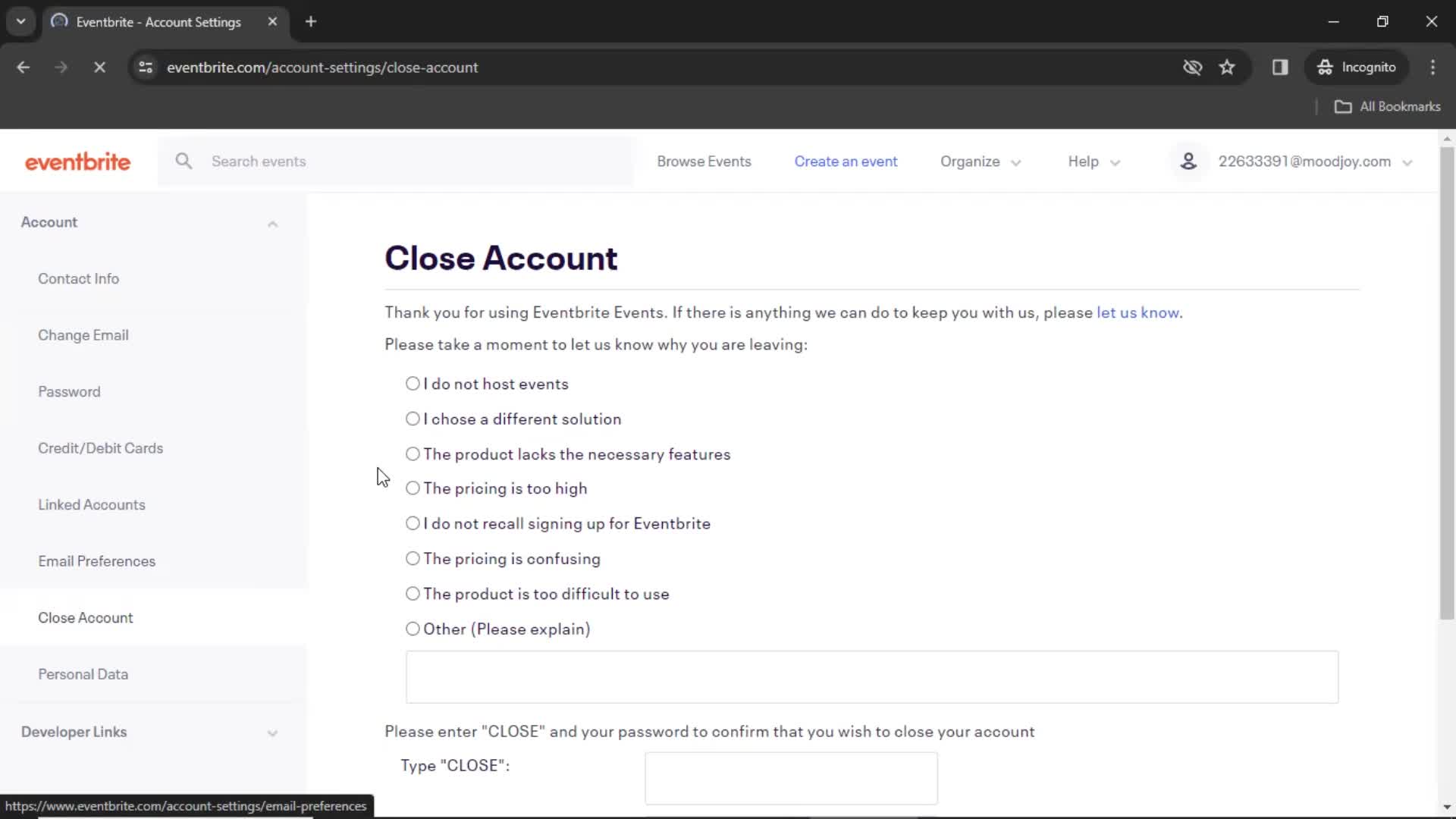Open the Browse Events menu tab
This screenshot has width=1456, height=819.
point(703,161)
